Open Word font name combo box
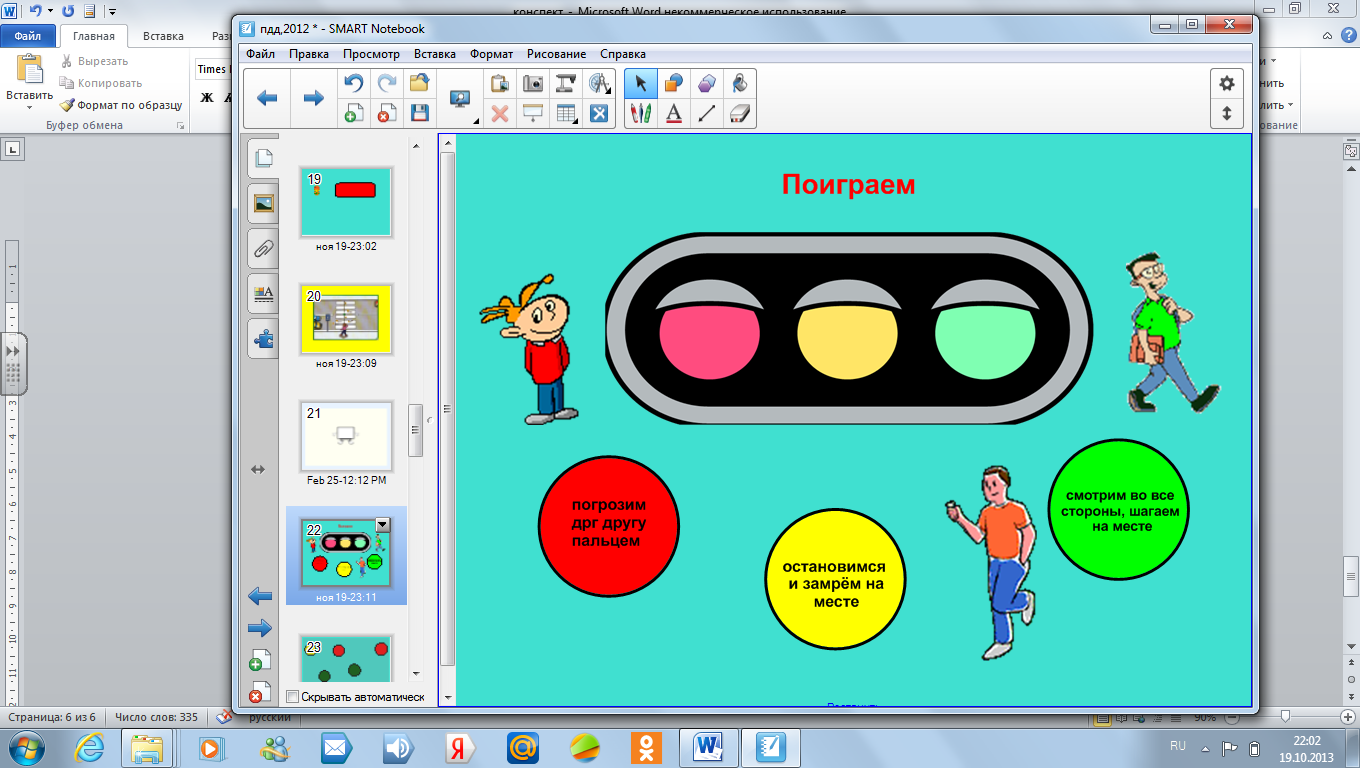1360x768 pixels. click(212, 69)
